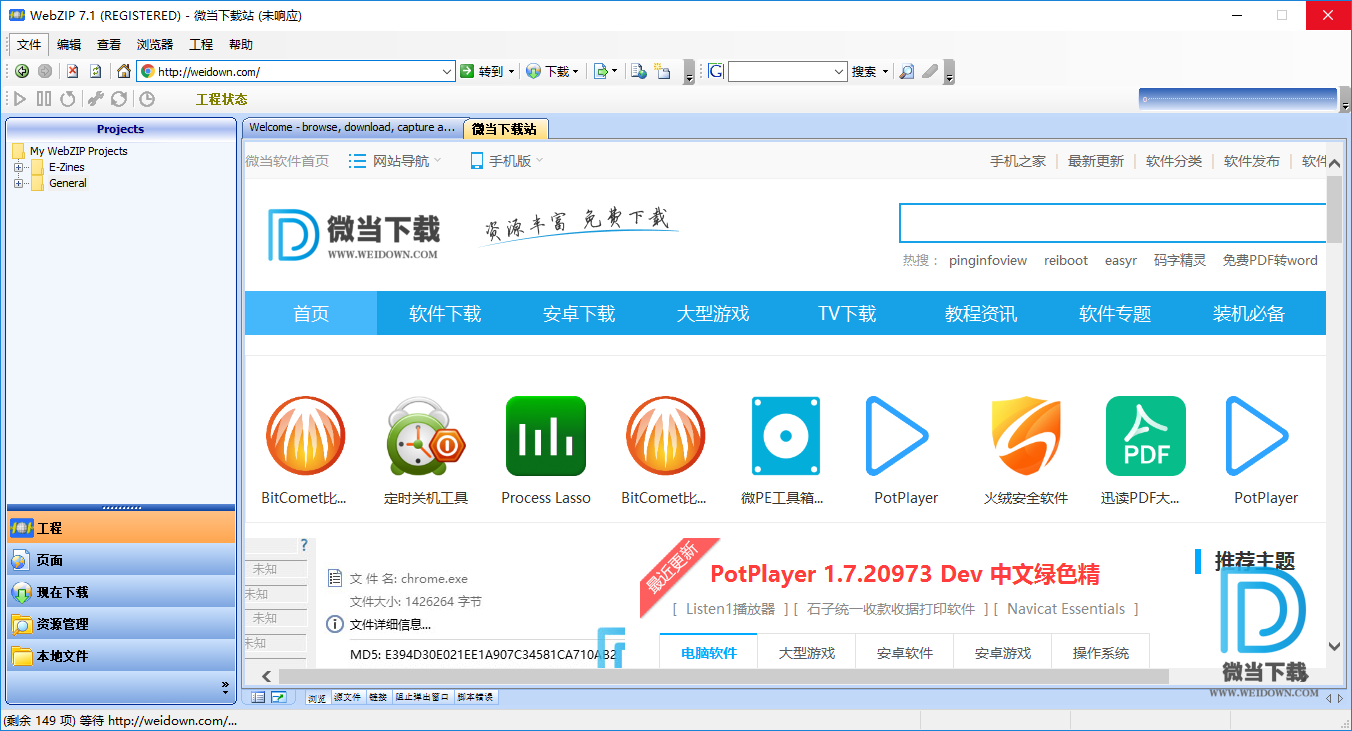This screenshot has width=1352, height=731.
Task: Click the BitComet icon first in row
Action: click(x=306, y=436)
